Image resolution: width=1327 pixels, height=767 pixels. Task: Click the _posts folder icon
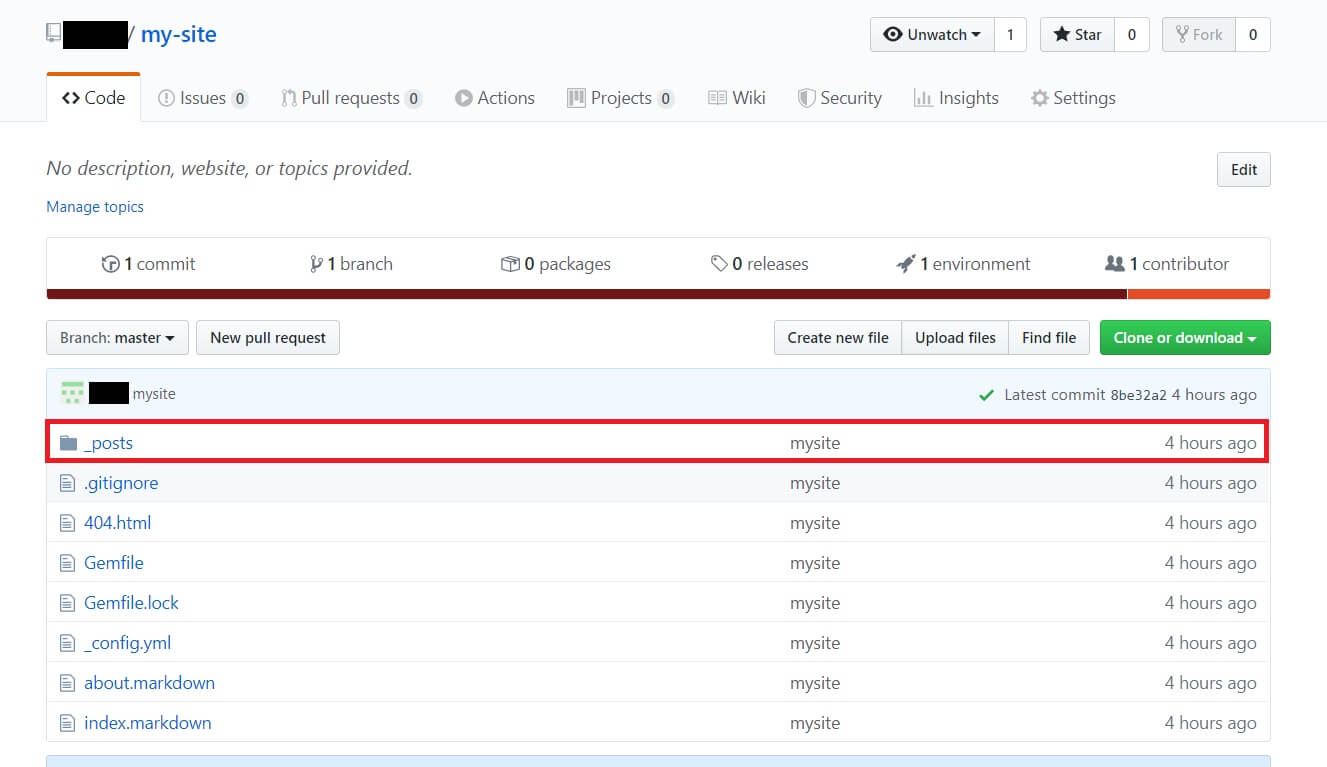68,443
